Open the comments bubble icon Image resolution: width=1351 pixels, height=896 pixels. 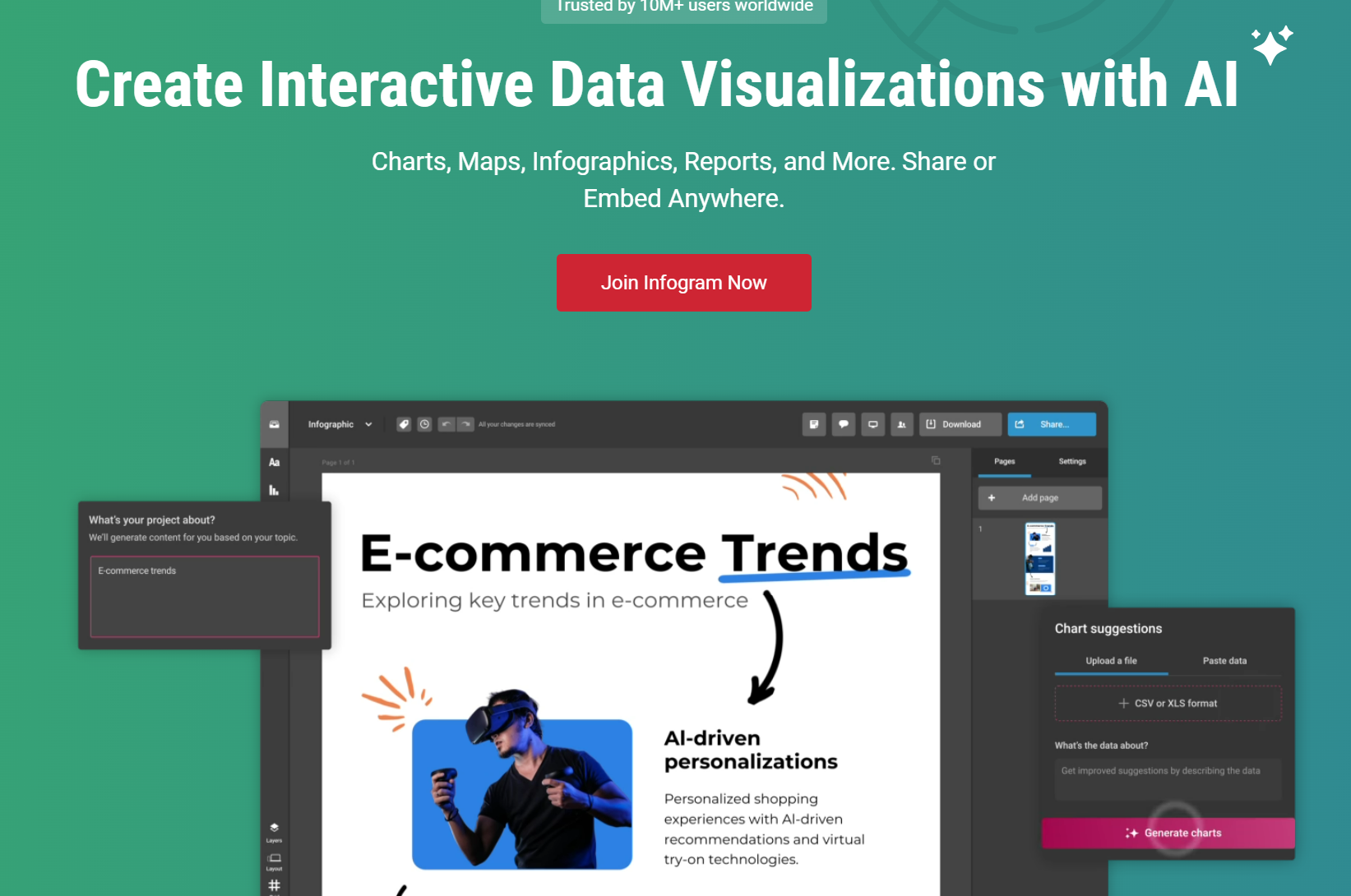[843, 424]
